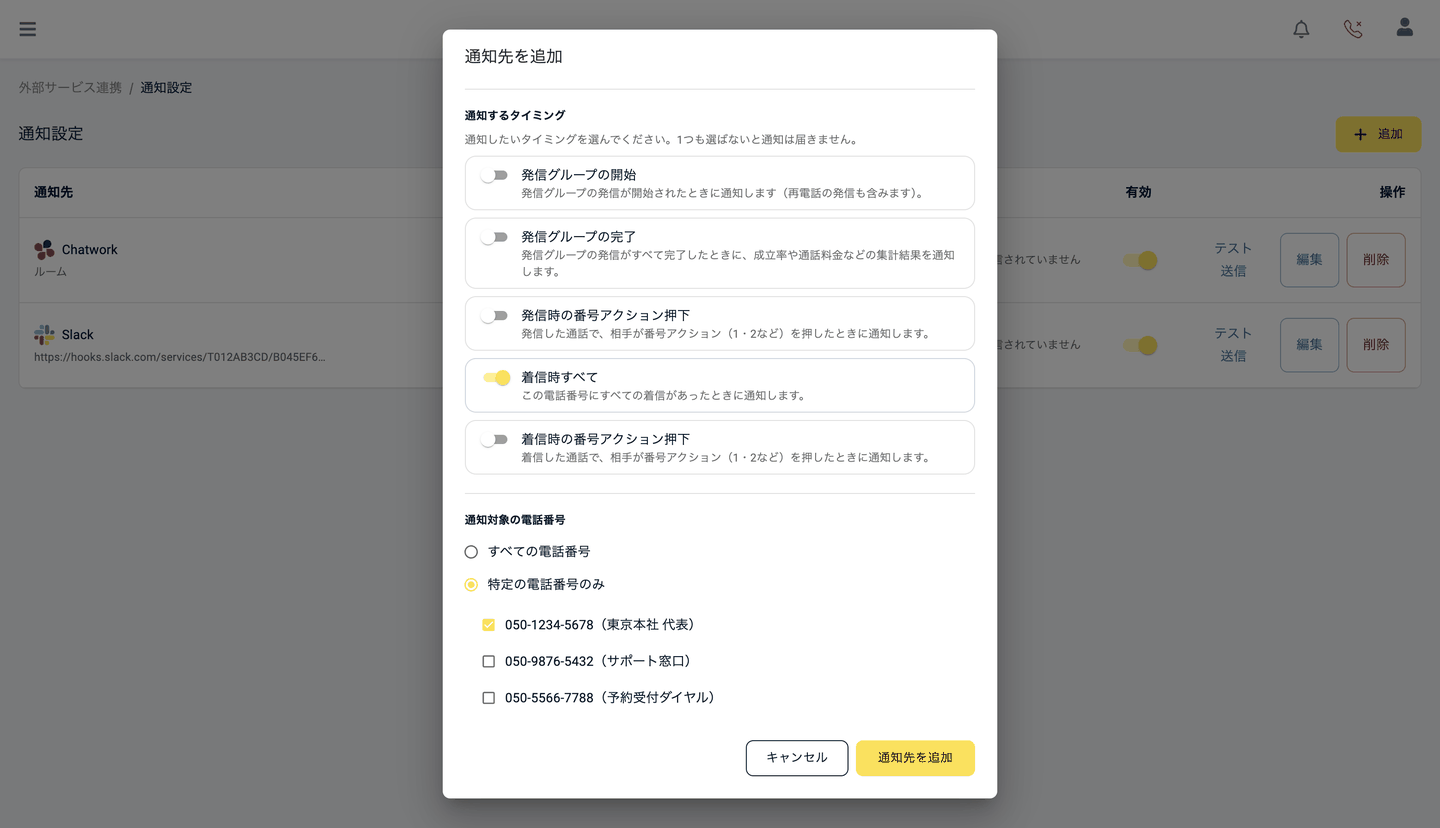Open the hamburger menu icon
1440x828 pixels.
(28, 29)
